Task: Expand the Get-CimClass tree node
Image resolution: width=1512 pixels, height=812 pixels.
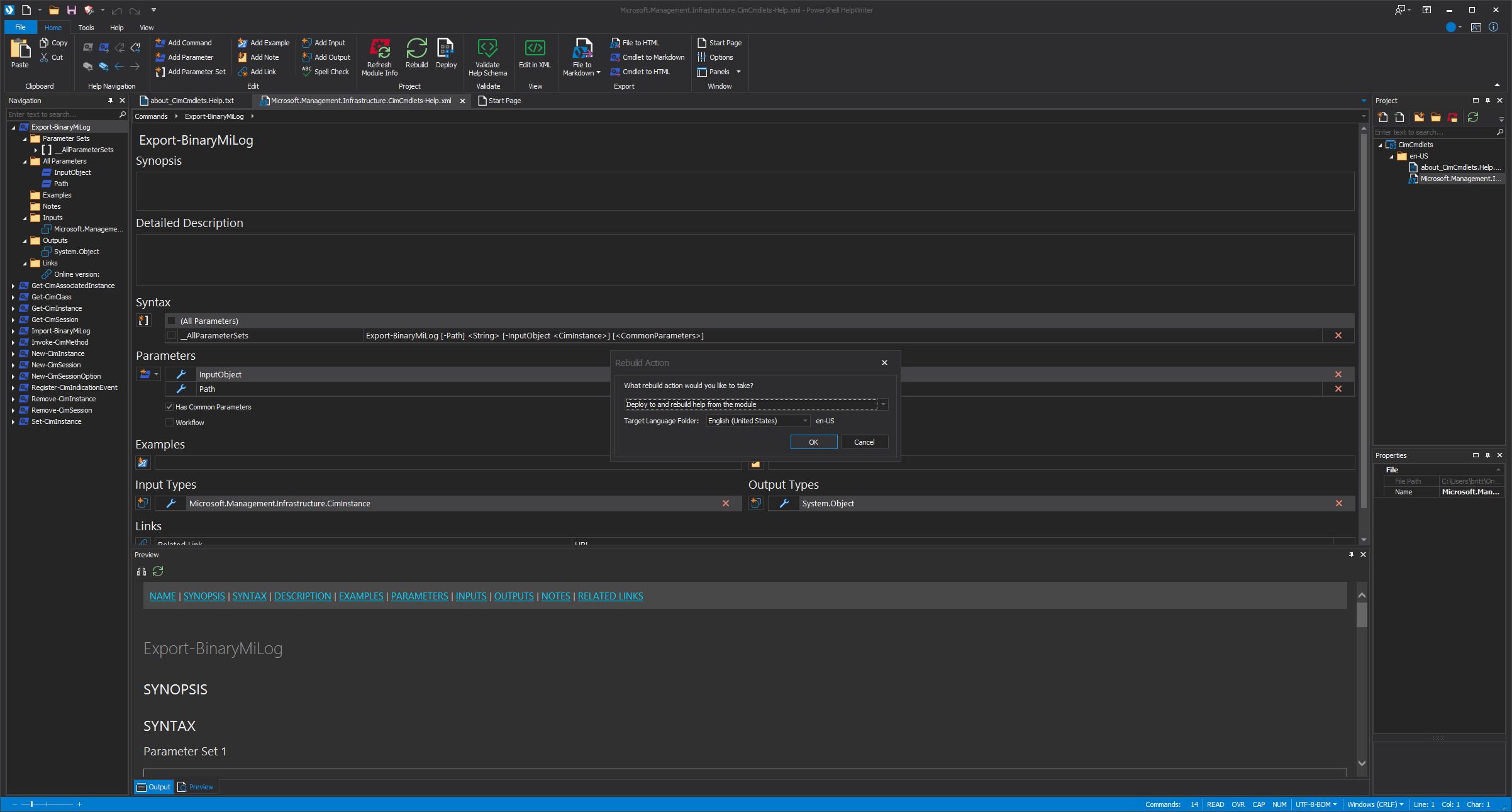Action: [13, 297]
